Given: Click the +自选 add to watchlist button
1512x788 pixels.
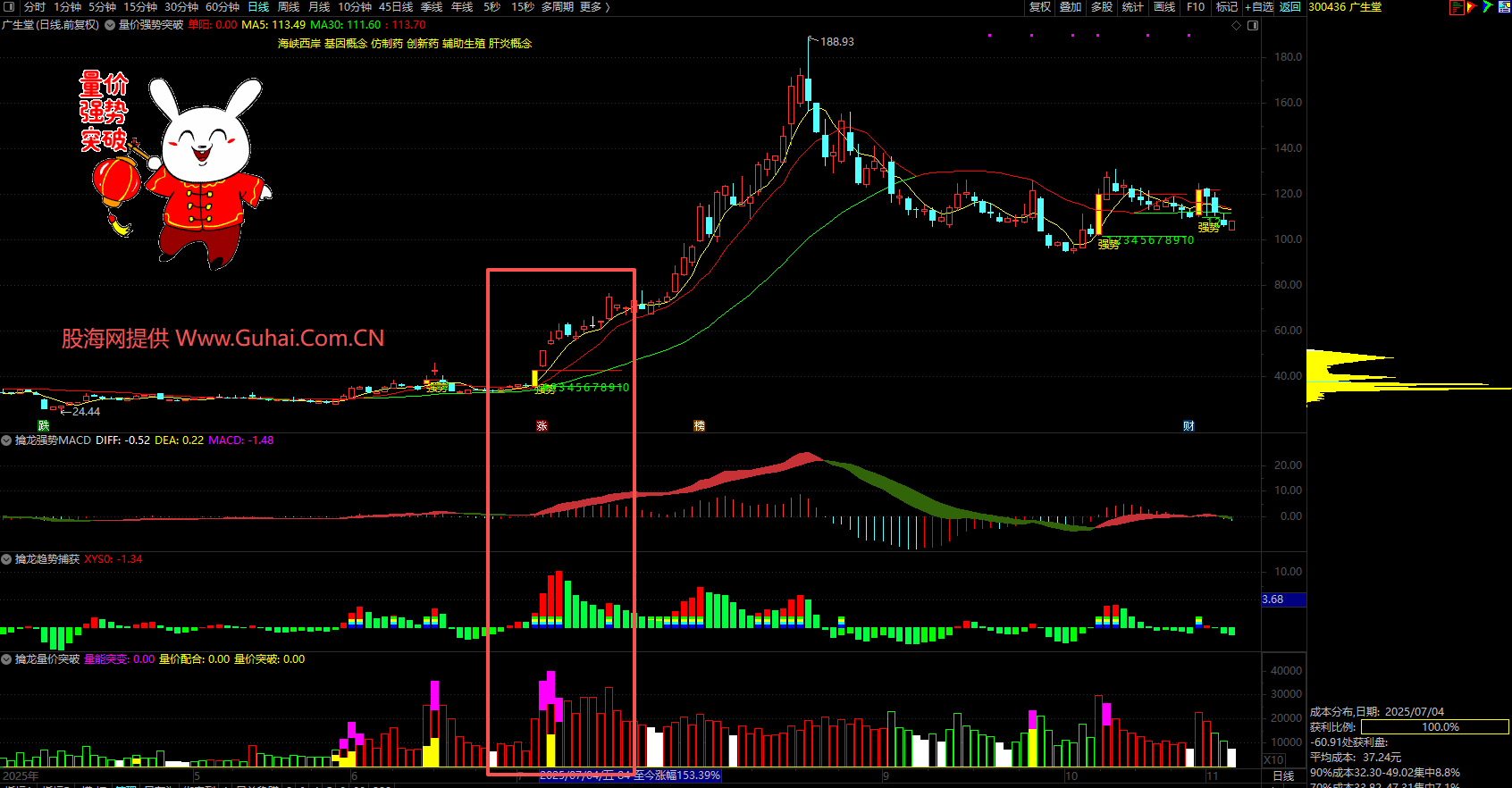Looking at the screenshot, I should click(1259, 7).
